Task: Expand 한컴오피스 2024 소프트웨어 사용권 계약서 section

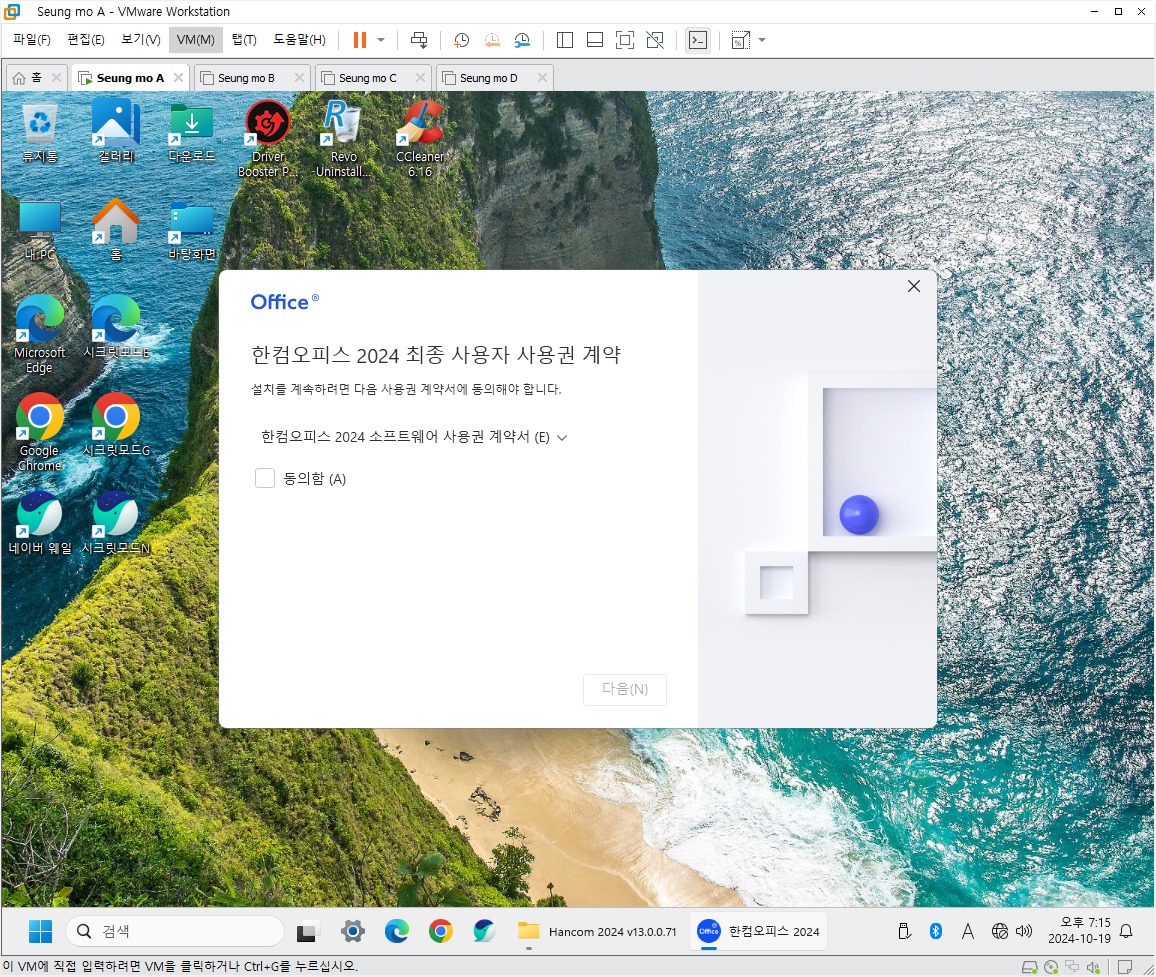Action: (414, 437)
